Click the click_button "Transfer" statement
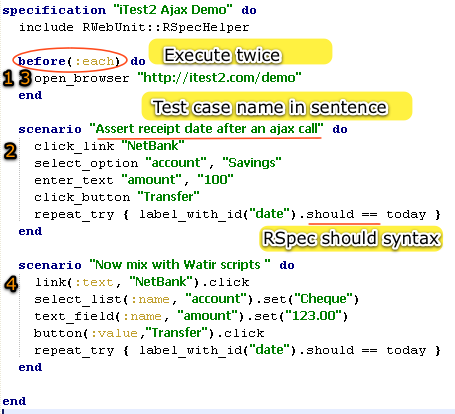This screenshot has width=455, height=414. click(x=117, y=197)
